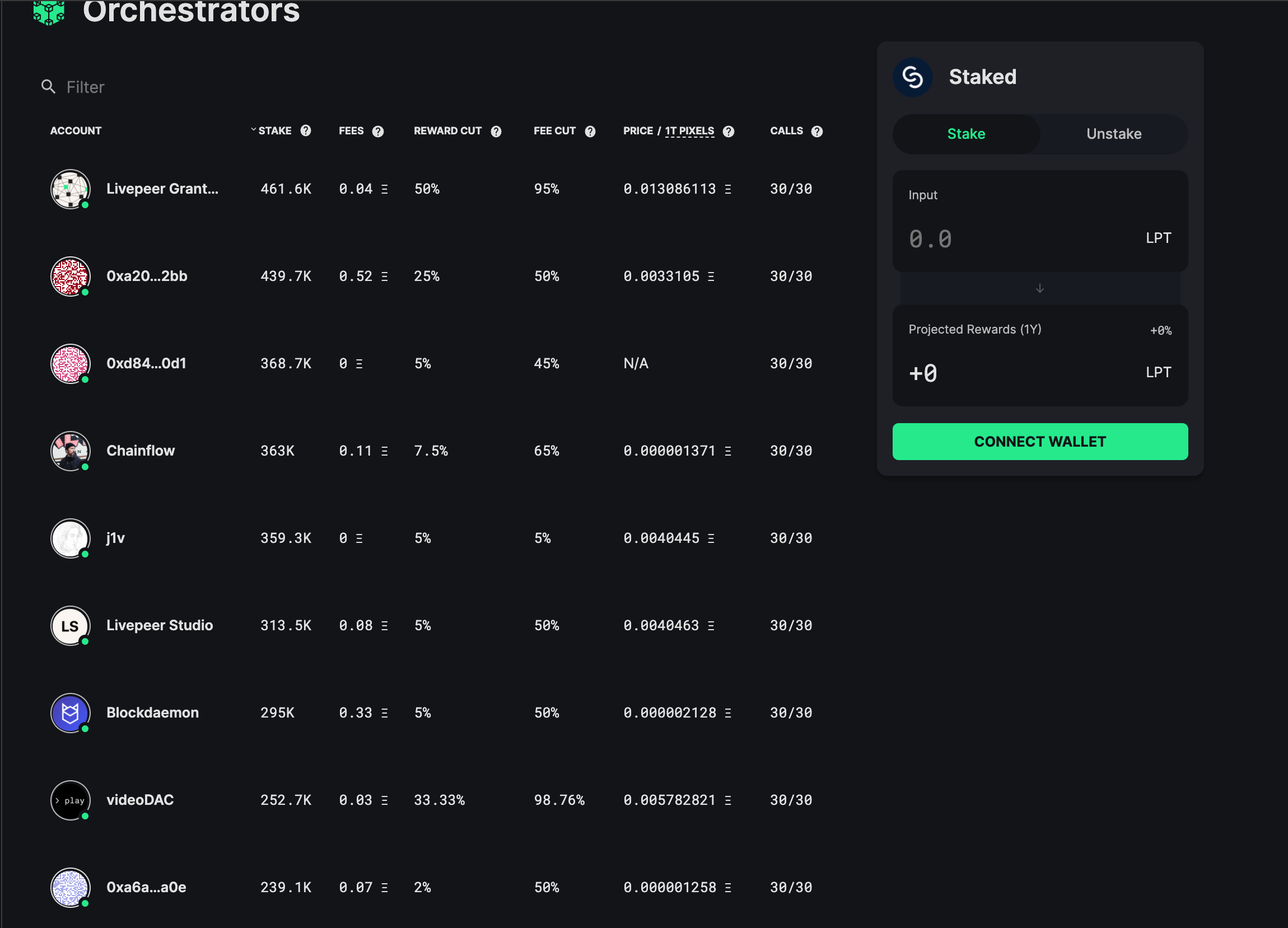
Task: Open the Livepeer Grant... orchestrator
Action: tap(162, 189)
